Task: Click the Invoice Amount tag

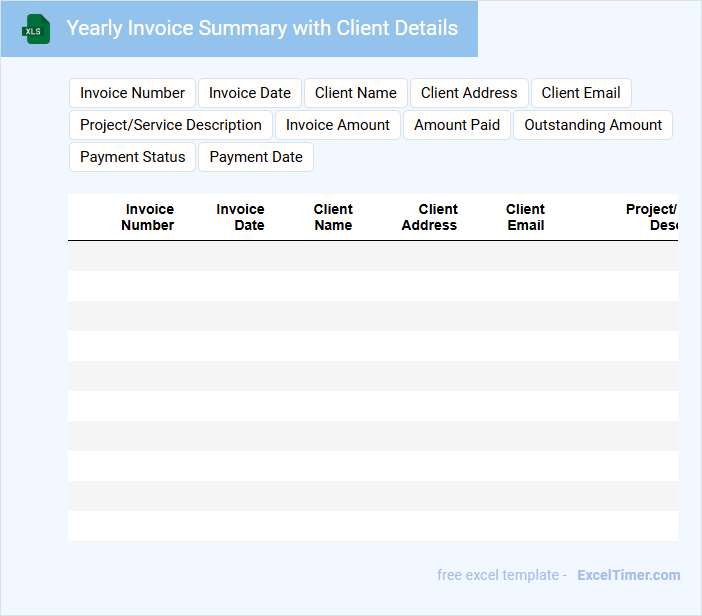Action: tap(338, 125)
